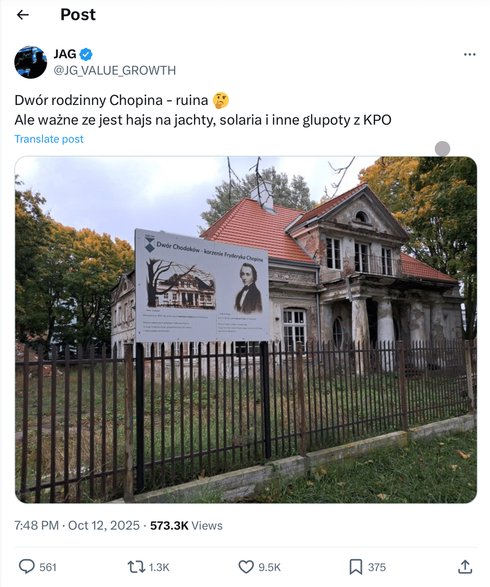Click the 1.3K repost count
This screenshot has width=490, height=587.
coord(159,567)
